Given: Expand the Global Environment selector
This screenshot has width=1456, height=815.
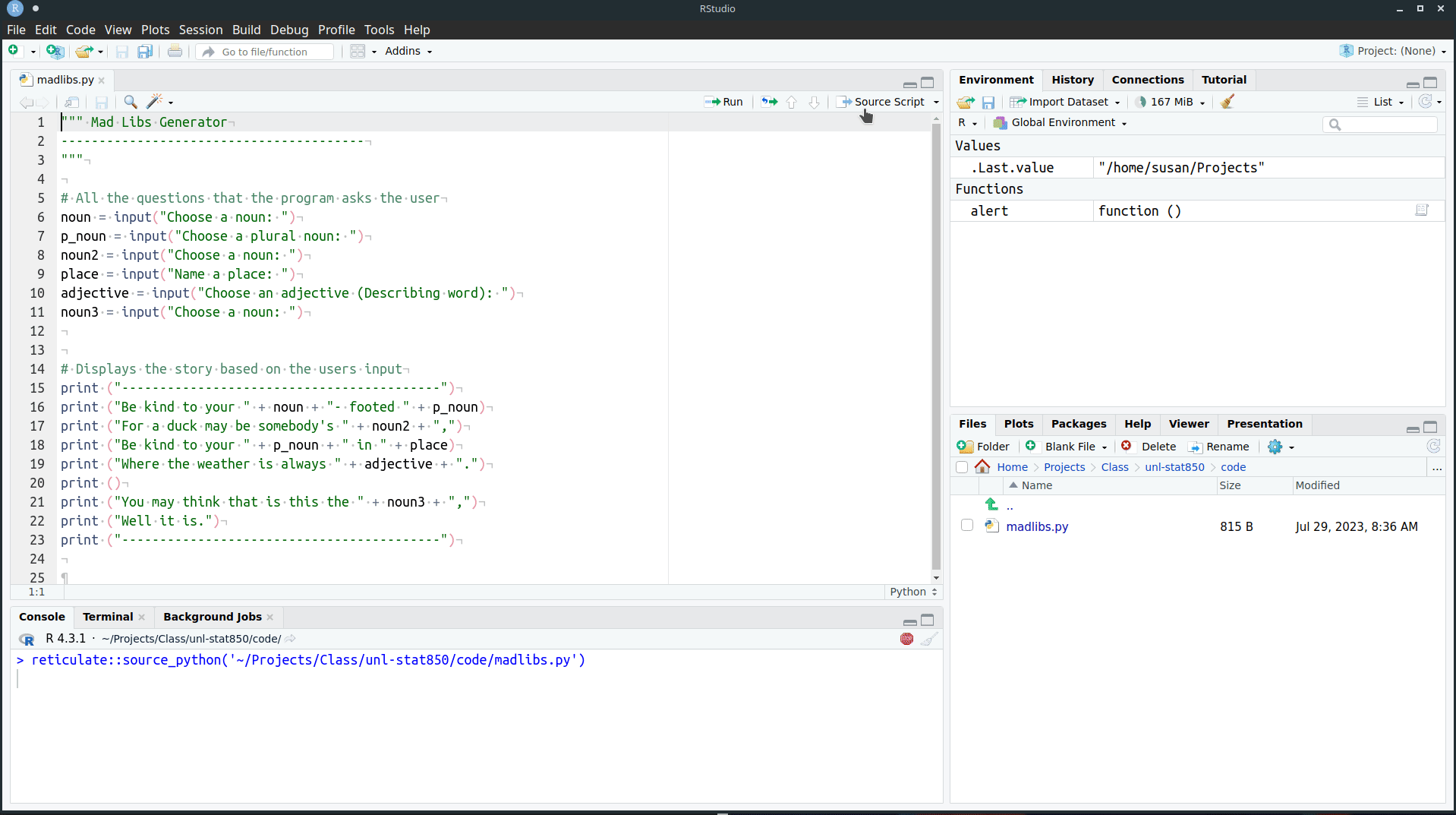Looking at the screenshot, I should click(x=1124, y=122).
